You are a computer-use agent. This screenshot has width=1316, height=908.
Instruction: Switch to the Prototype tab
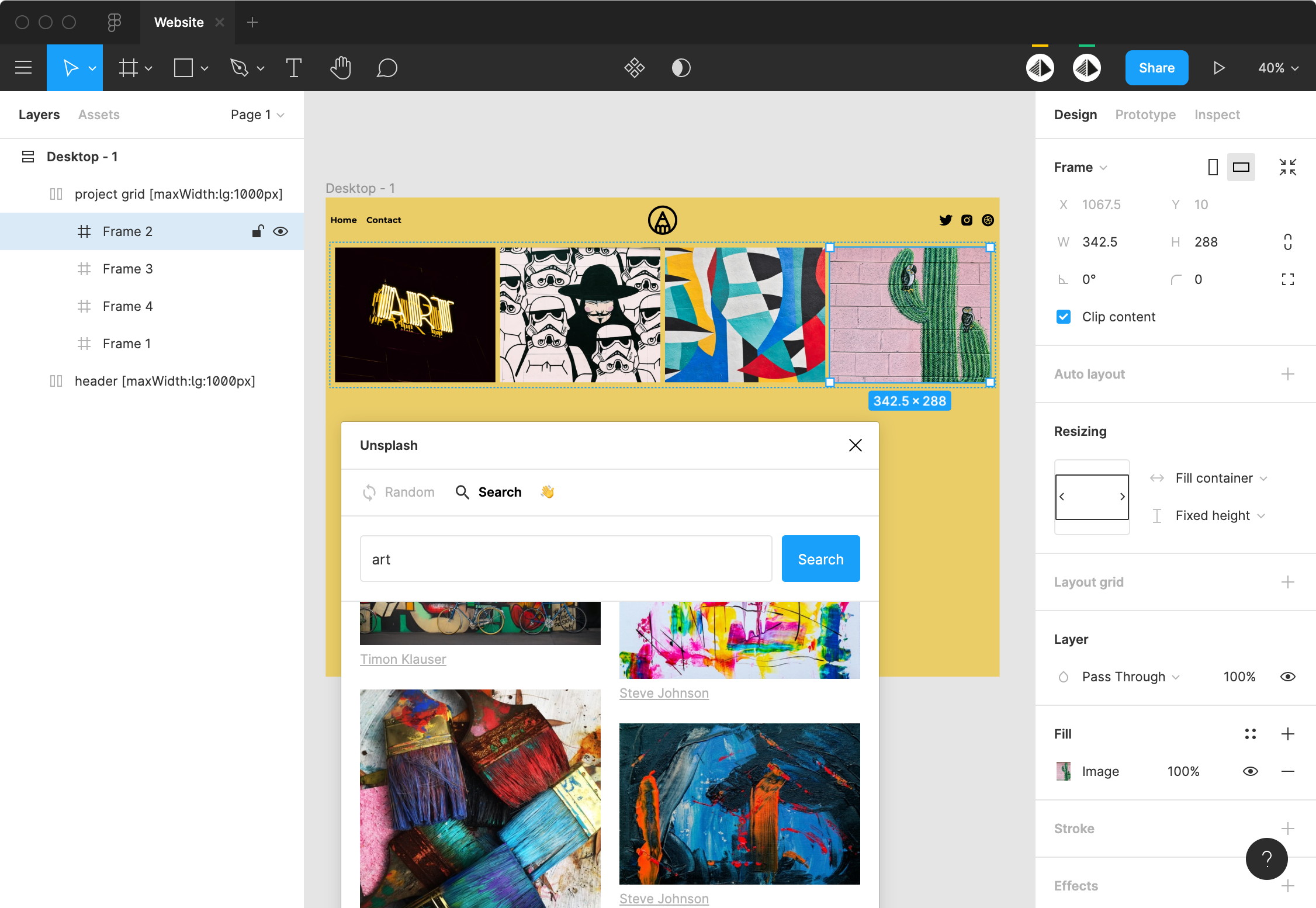(1145, 115)
